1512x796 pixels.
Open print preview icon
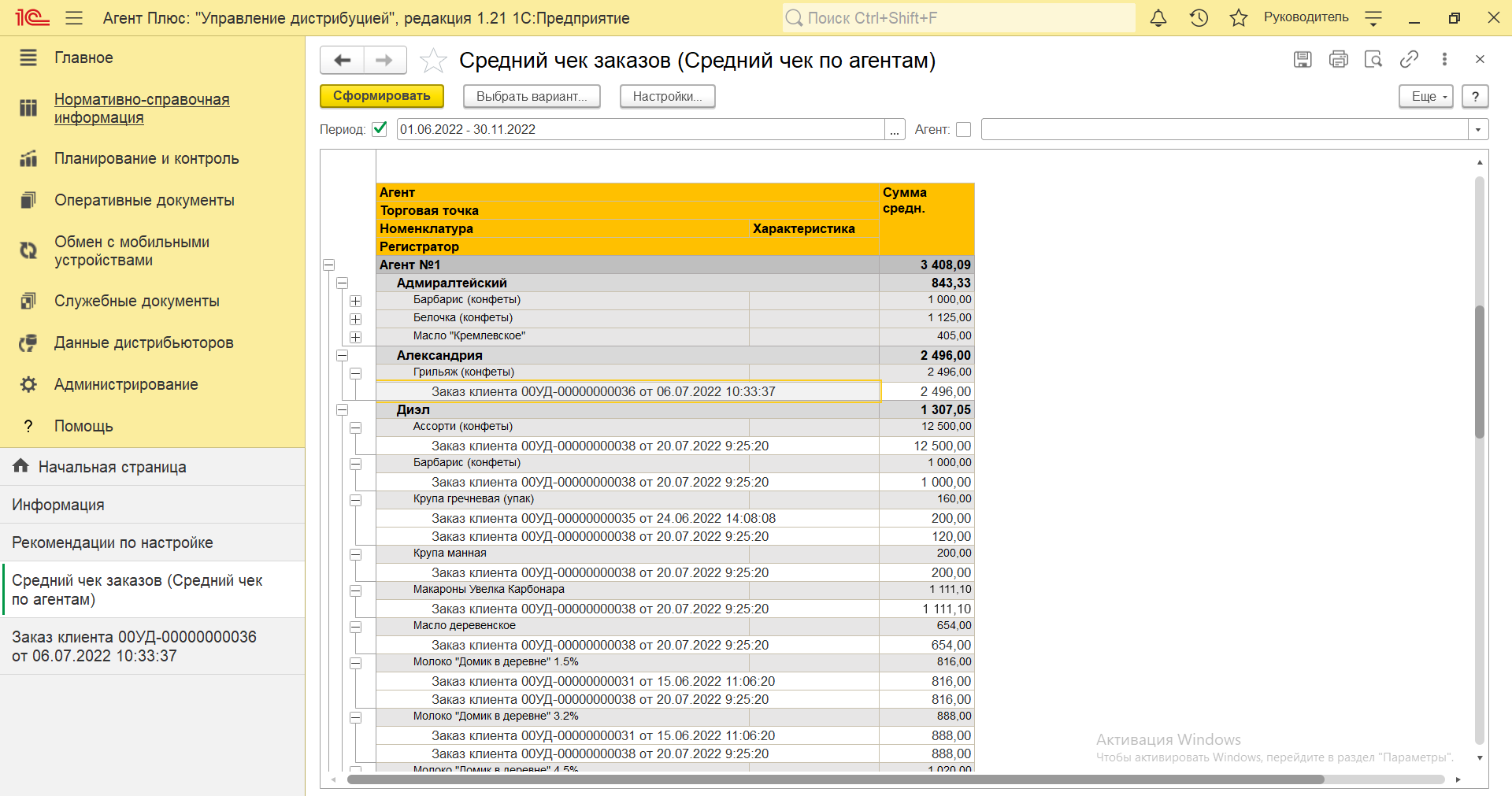coord(1373,59)
